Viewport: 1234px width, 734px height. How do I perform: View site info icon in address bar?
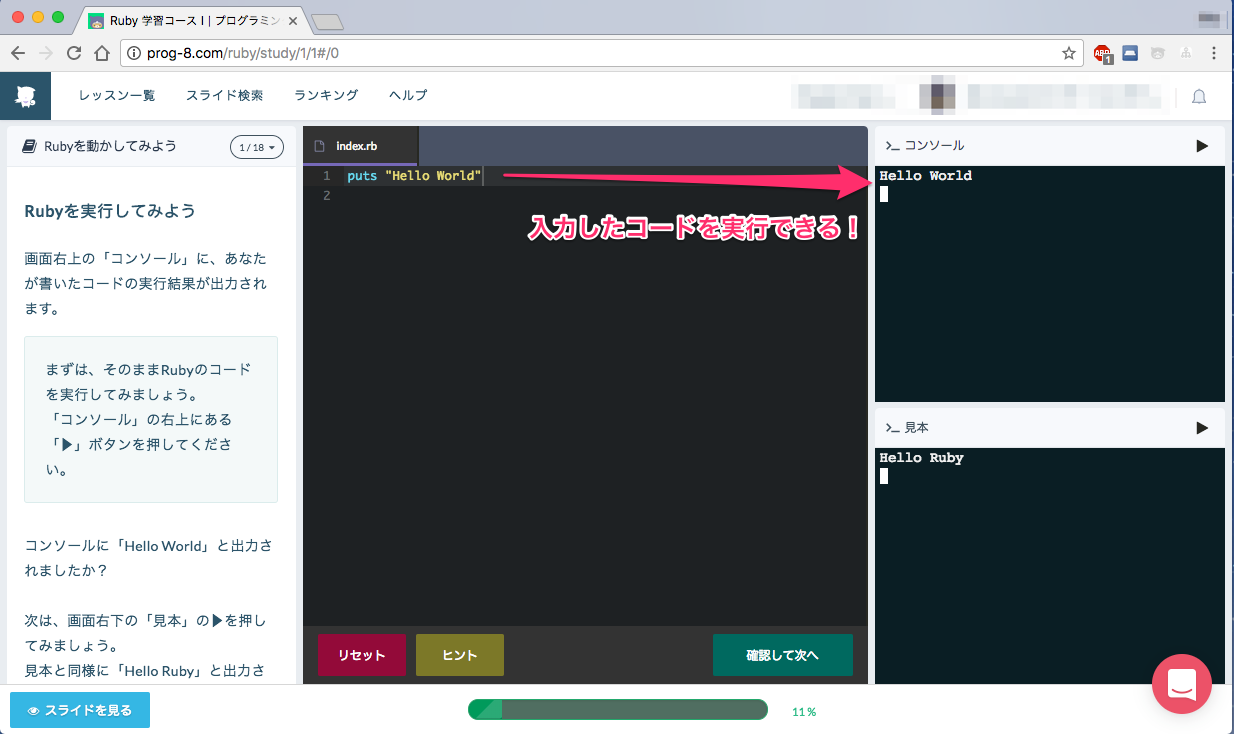click(136, 53)
